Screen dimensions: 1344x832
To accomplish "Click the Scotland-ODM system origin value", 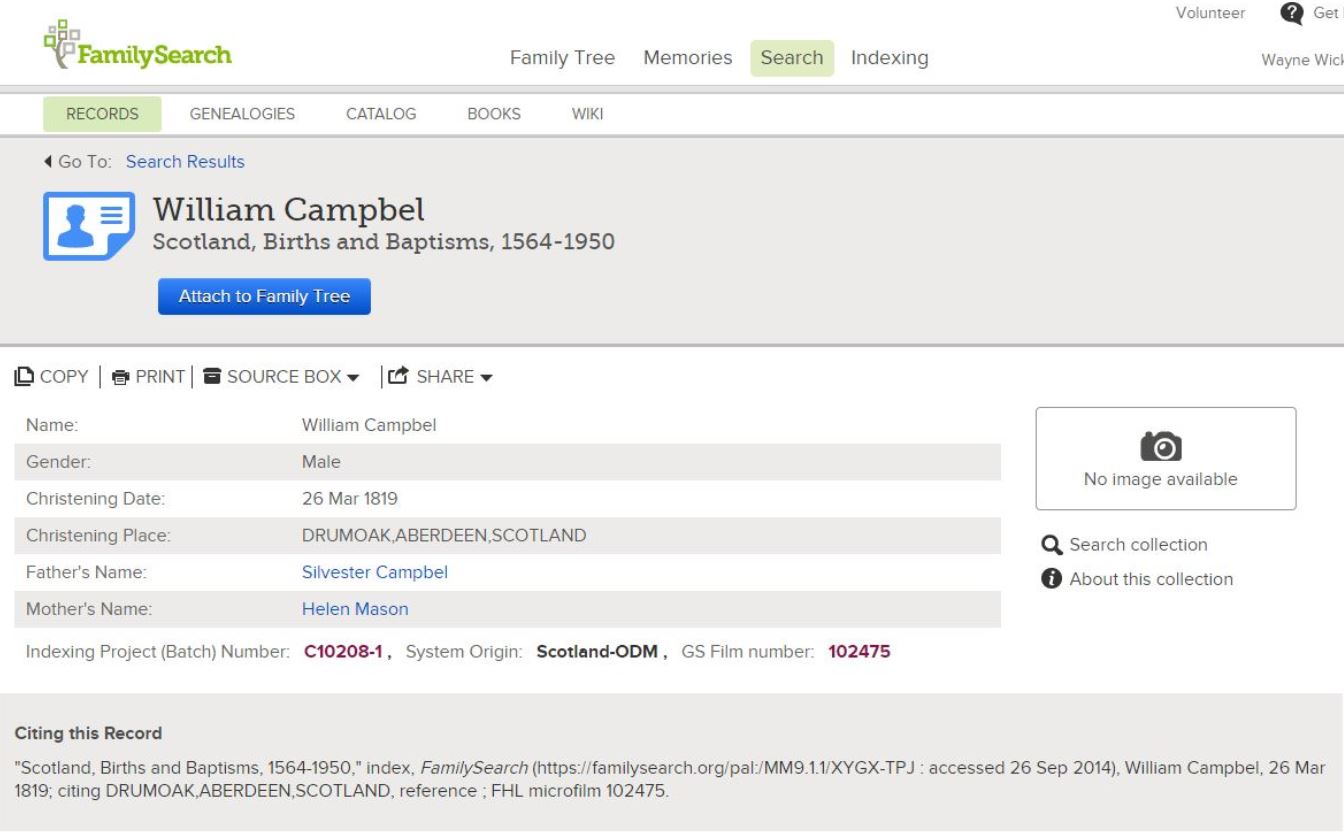I will tap(597, 652).
